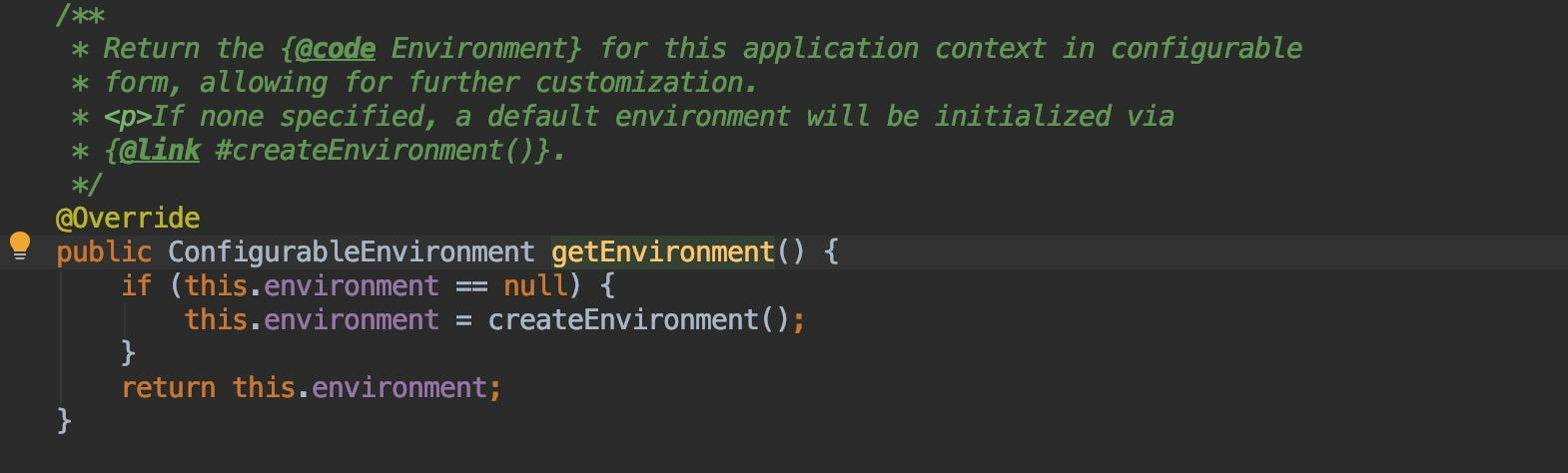The height and width of the screenshot is (473, 1568).
Task: Click 'this' in the return statement
Action: click(x=264, y=388)
